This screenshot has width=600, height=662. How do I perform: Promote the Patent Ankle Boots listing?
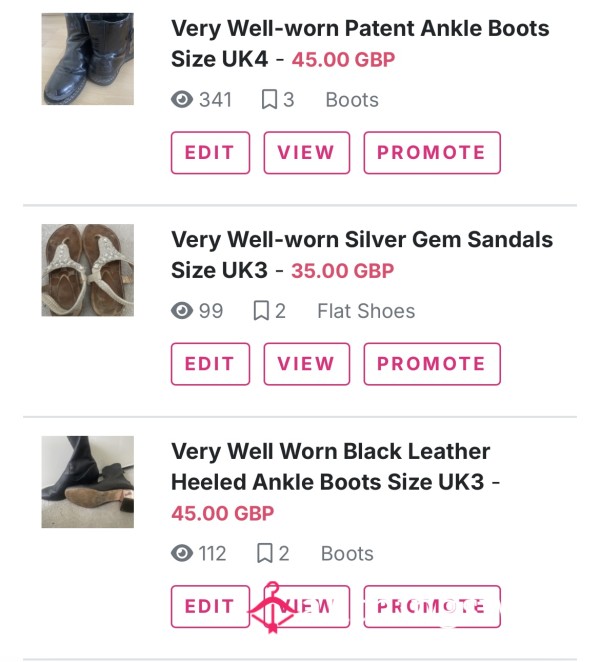tap(432, 152)
